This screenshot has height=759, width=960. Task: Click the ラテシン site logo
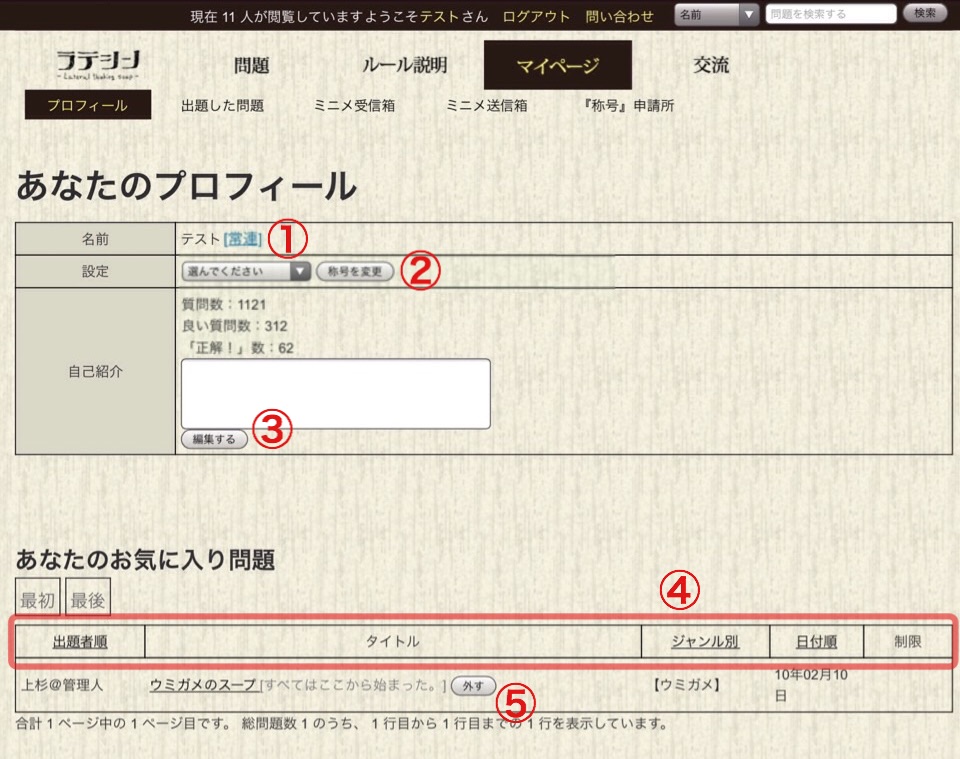click(98, 65)
